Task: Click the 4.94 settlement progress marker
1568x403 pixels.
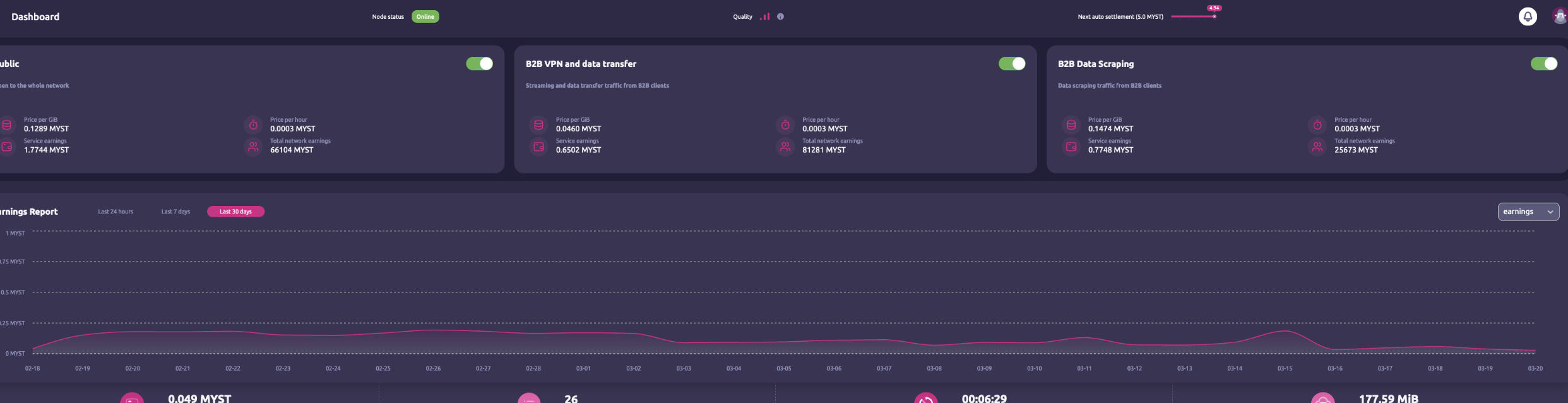Action: pyautogui.click(x=1215, y=8)
